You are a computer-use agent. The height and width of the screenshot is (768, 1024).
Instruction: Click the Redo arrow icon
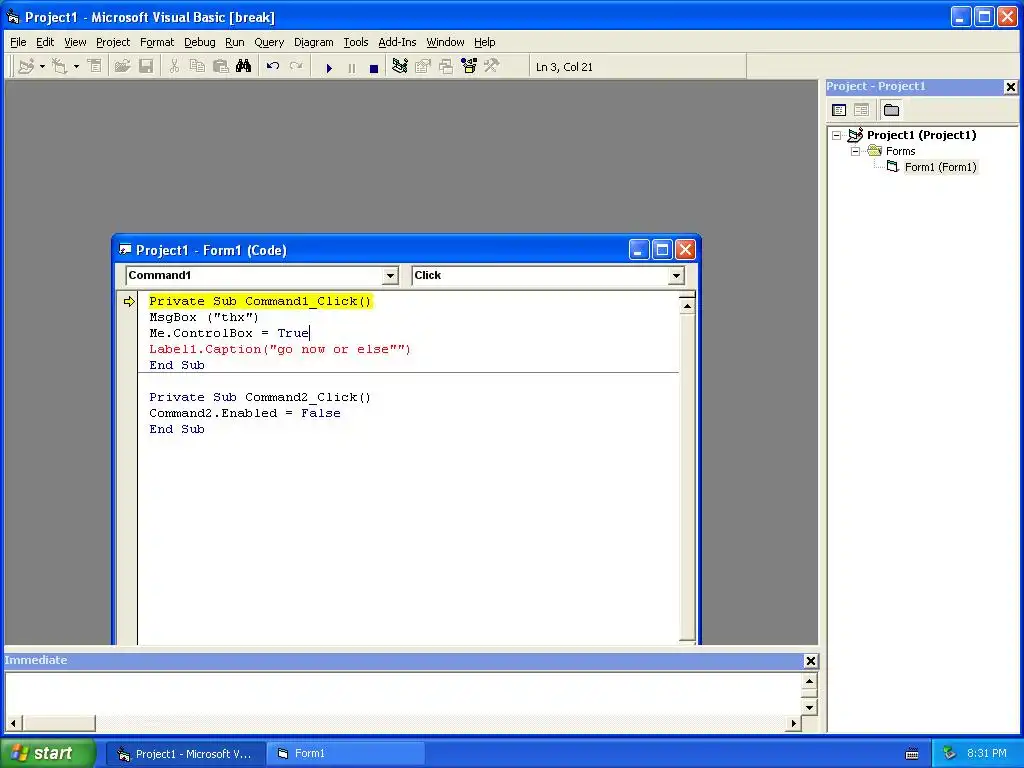click(x=296, y=66)
